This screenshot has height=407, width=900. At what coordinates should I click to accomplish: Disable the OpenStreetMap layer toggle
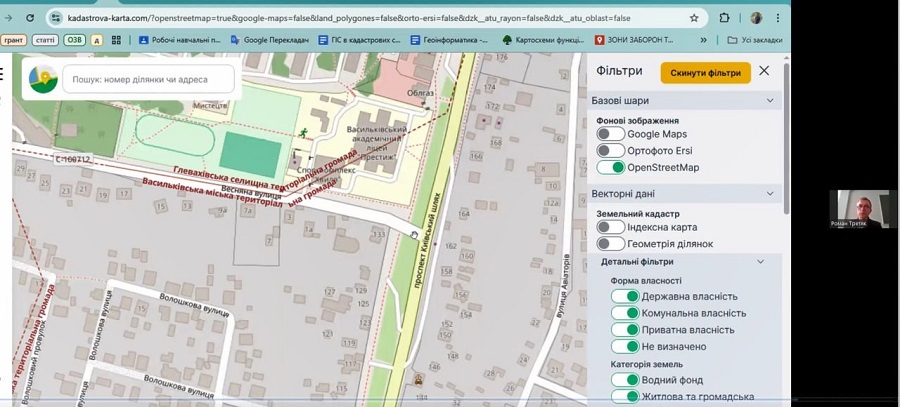[x=610, y=167]
